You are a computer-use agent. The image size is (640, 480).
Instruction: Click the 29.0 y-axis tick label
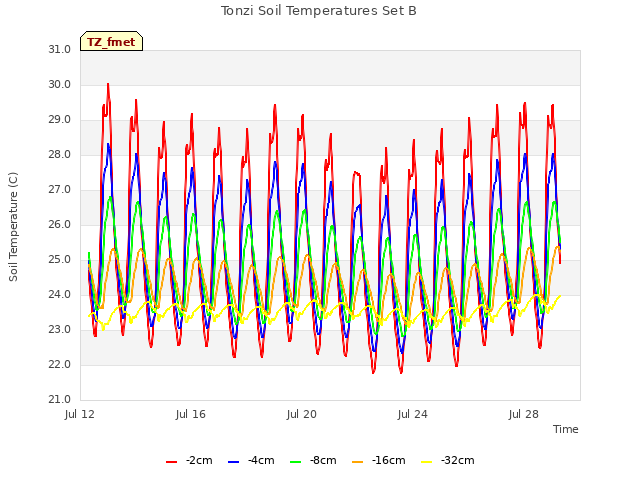(x=60, y=120)
